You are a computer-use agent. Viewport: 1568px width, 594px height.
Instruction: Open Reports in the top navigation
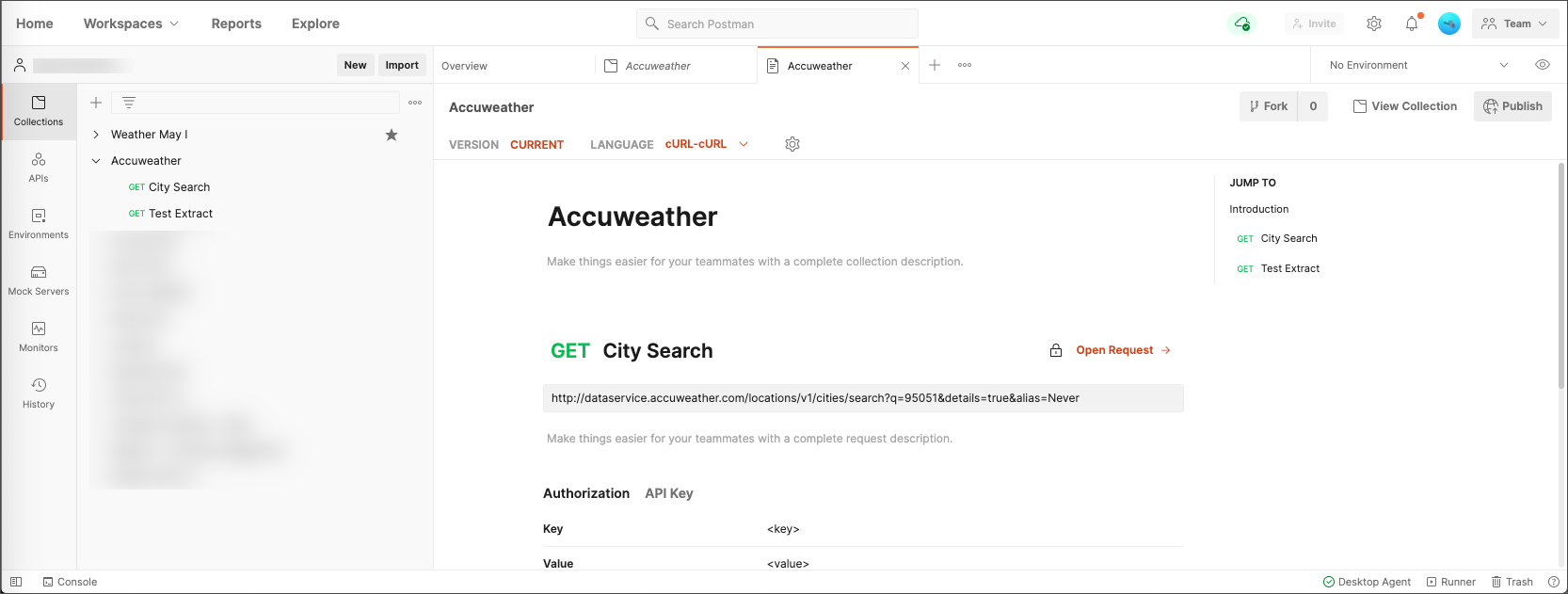236,24
